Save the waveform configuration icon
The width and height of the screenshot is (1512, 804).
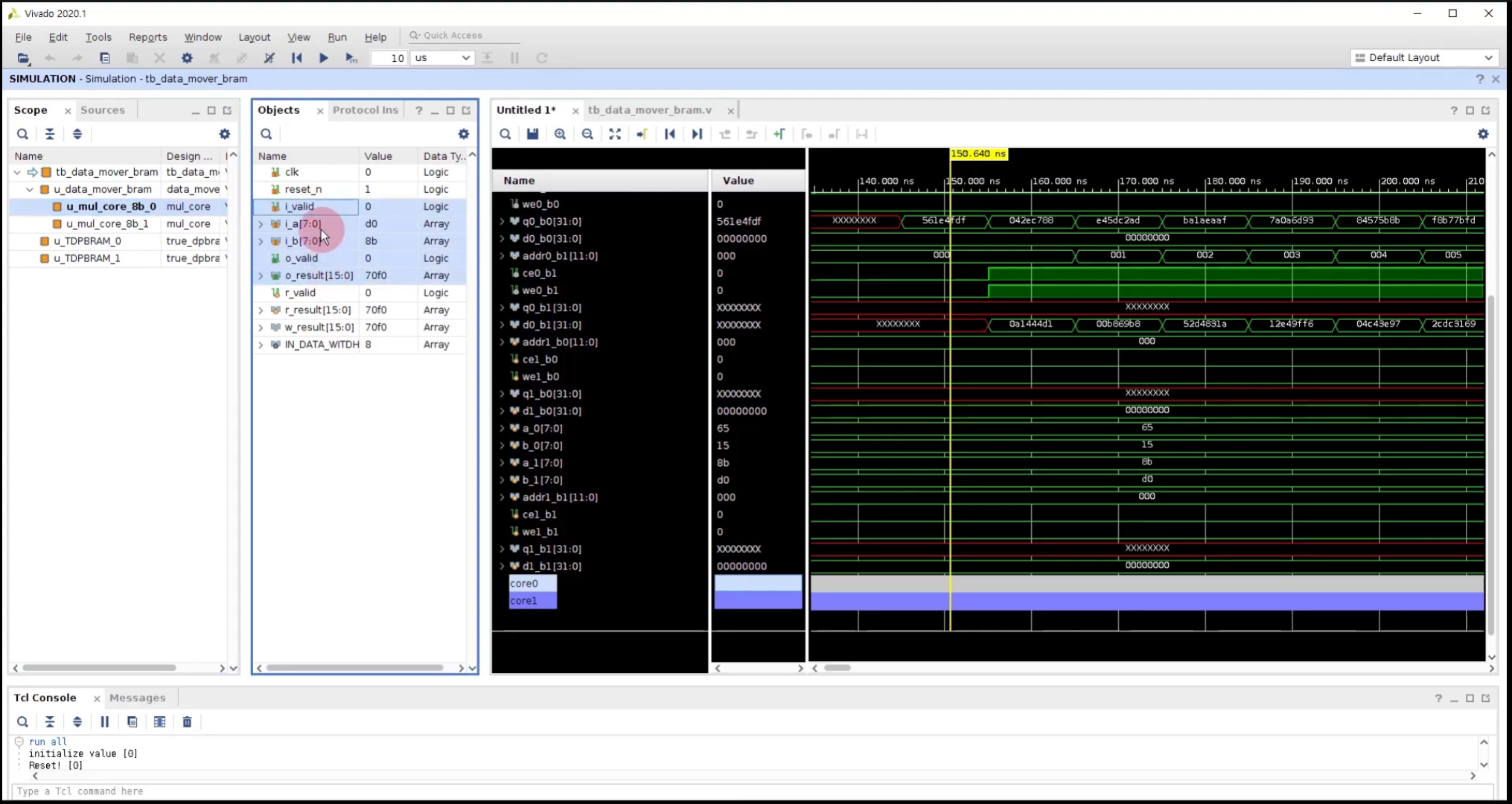click(532, 134)
